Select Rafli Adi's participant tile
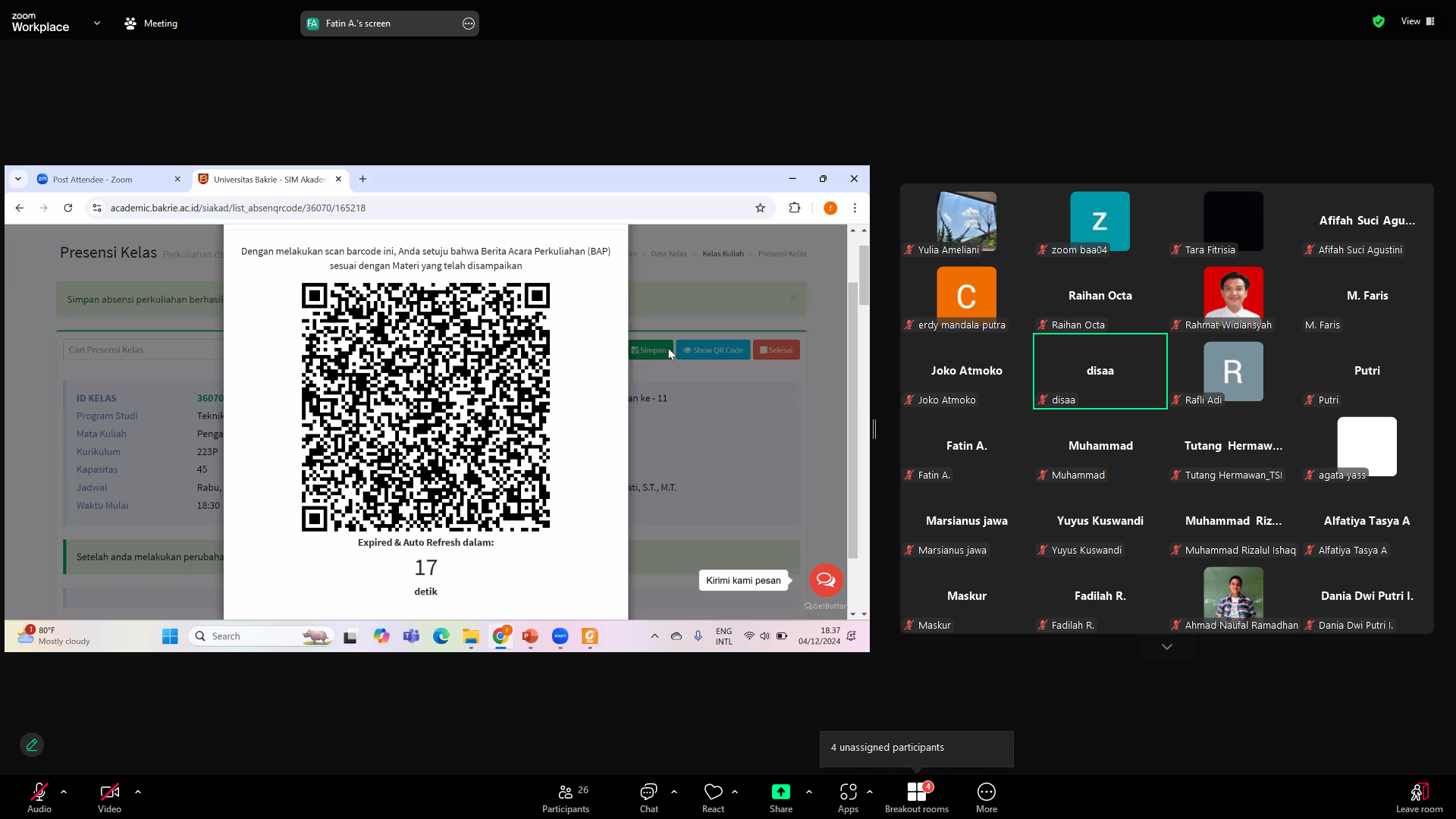Screen dimensions: 1456x819 pyautogui.click(x=1234, y=371)
